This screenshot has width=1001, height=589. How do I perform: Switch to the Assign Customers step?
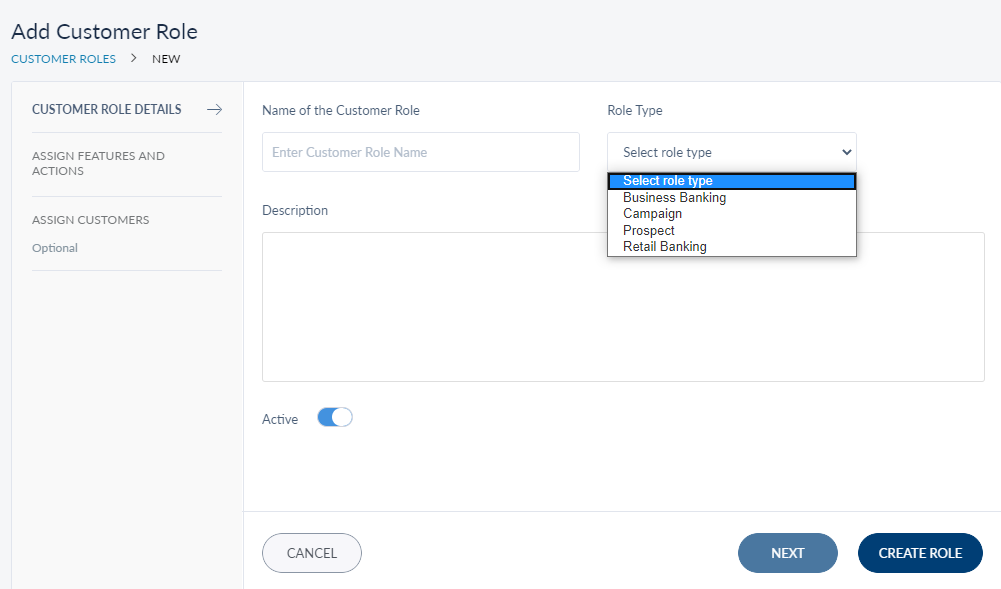pos(90,220)
